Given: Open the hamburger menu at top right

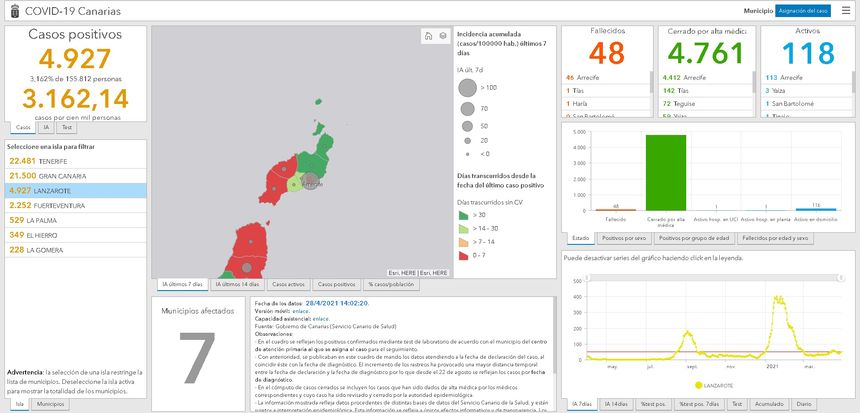Looking at the screenshot, I should click(x=846, y=10).
